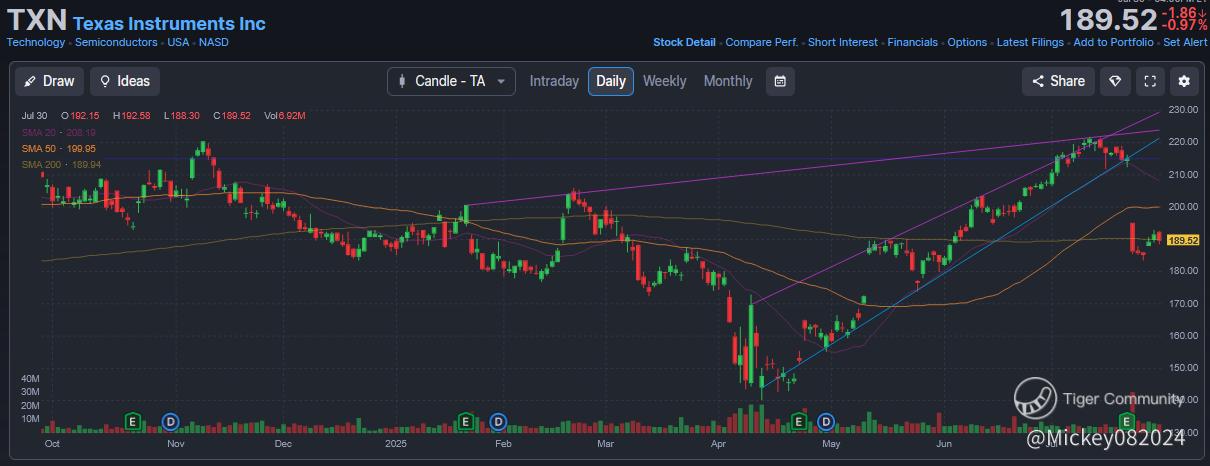Click Add to Portfolio
Viewport: 1210px width, 466px height.
click(1113, 42)
